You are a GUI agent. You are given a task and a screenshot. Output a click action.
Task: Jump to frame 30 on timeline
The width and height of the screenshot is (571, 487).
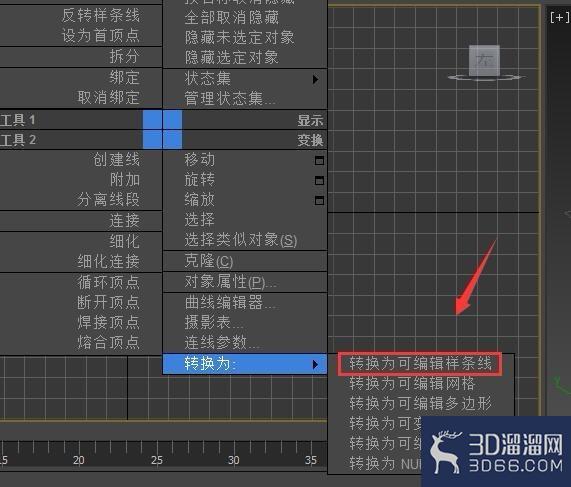(234, 460)
